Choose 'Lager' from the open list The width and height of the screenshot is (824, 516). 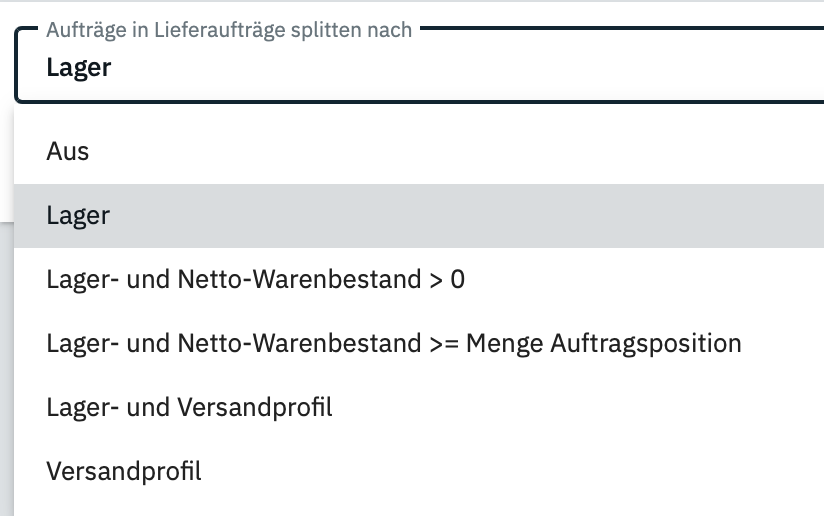pyautogui.click(x=419, y=215)
